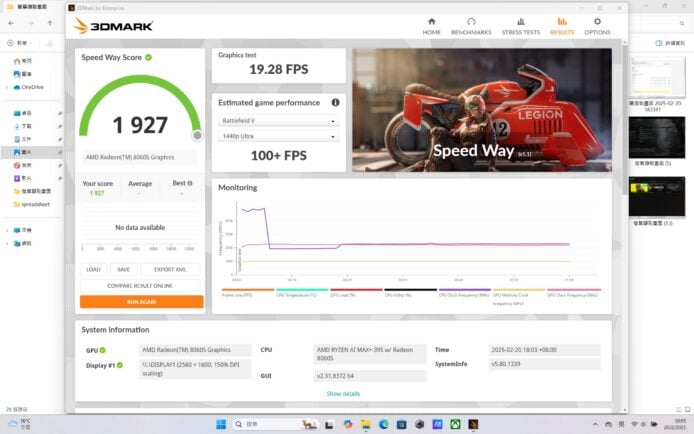
Task: Click the LOAD button
Action: [93, 269]
